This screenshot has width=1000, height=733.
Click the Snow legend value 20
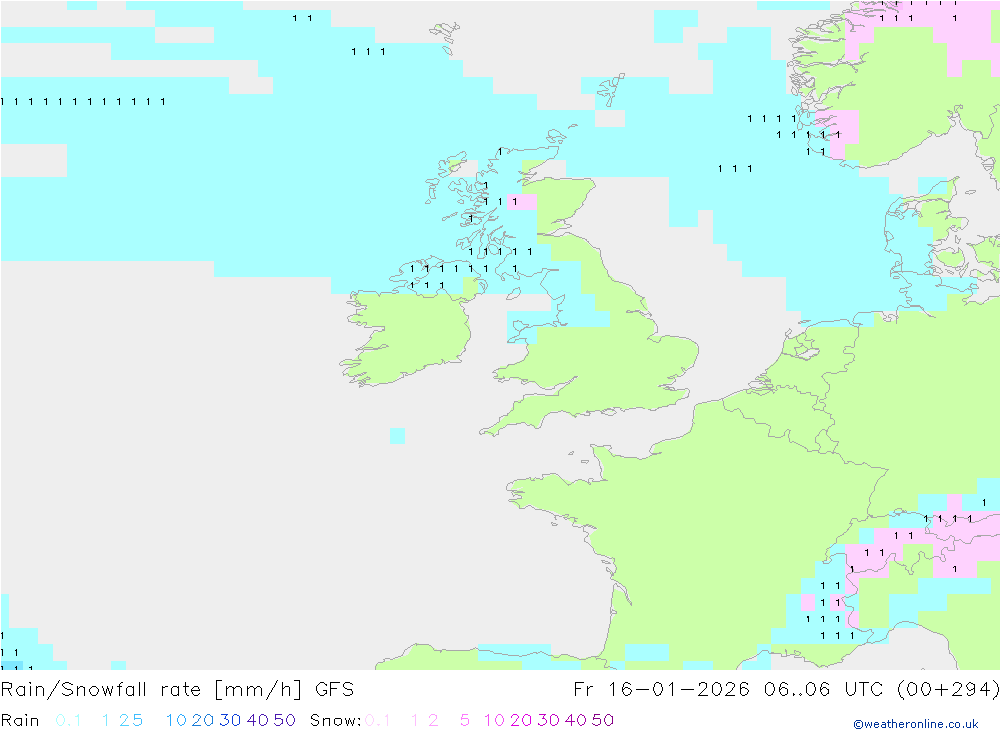pyautogui.click(x=521, y=720)
